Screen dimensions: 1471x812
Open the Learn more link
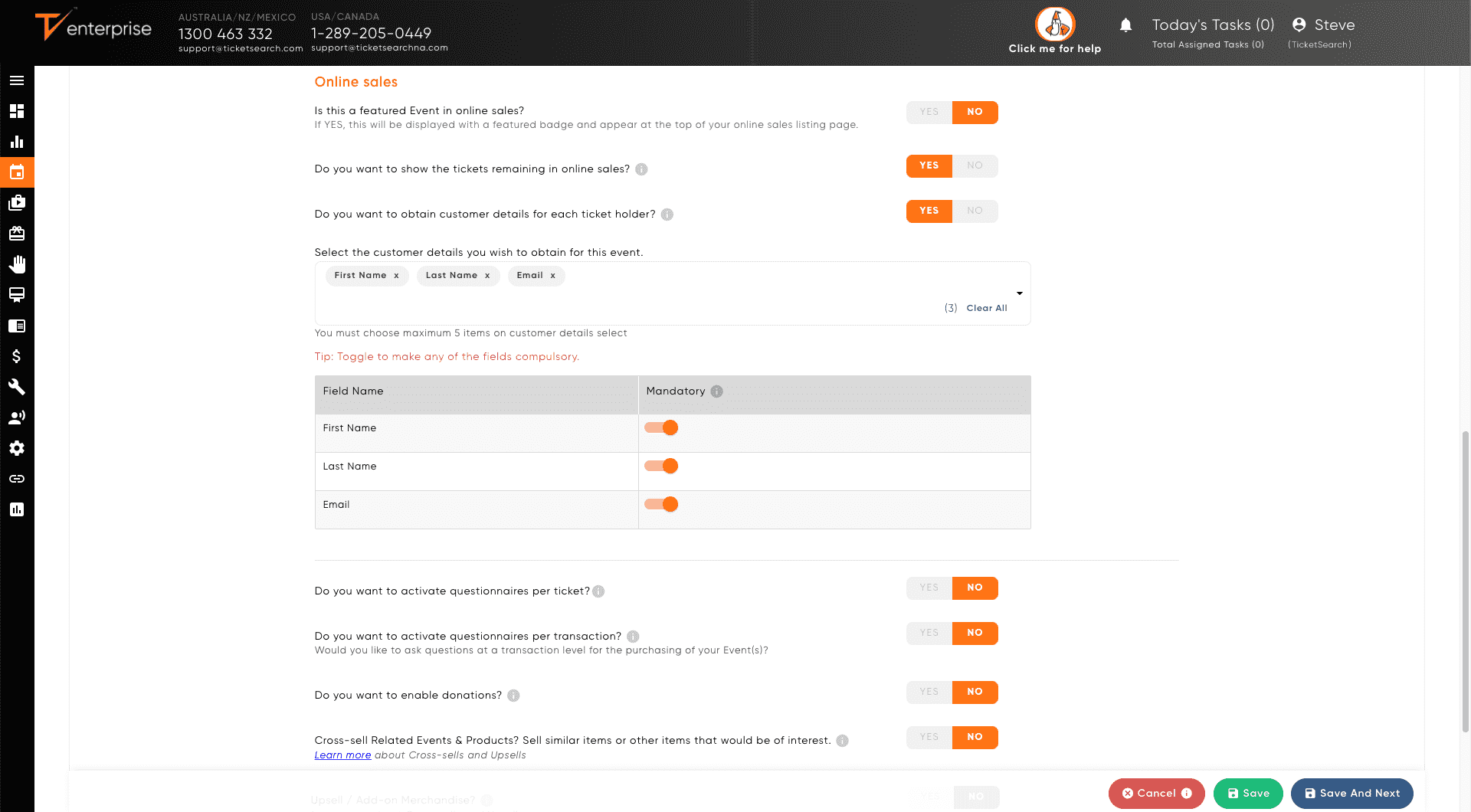[x=342, y=755]
